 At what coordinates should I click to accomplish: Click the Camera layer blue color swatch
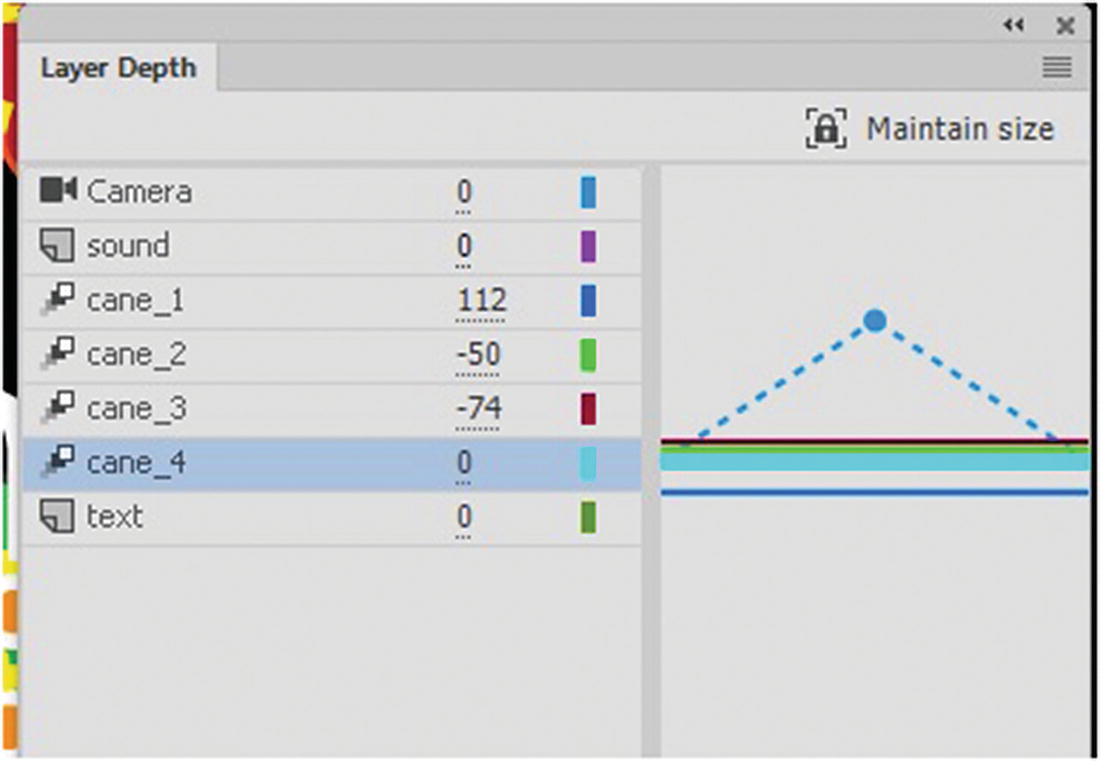[588, 192]
